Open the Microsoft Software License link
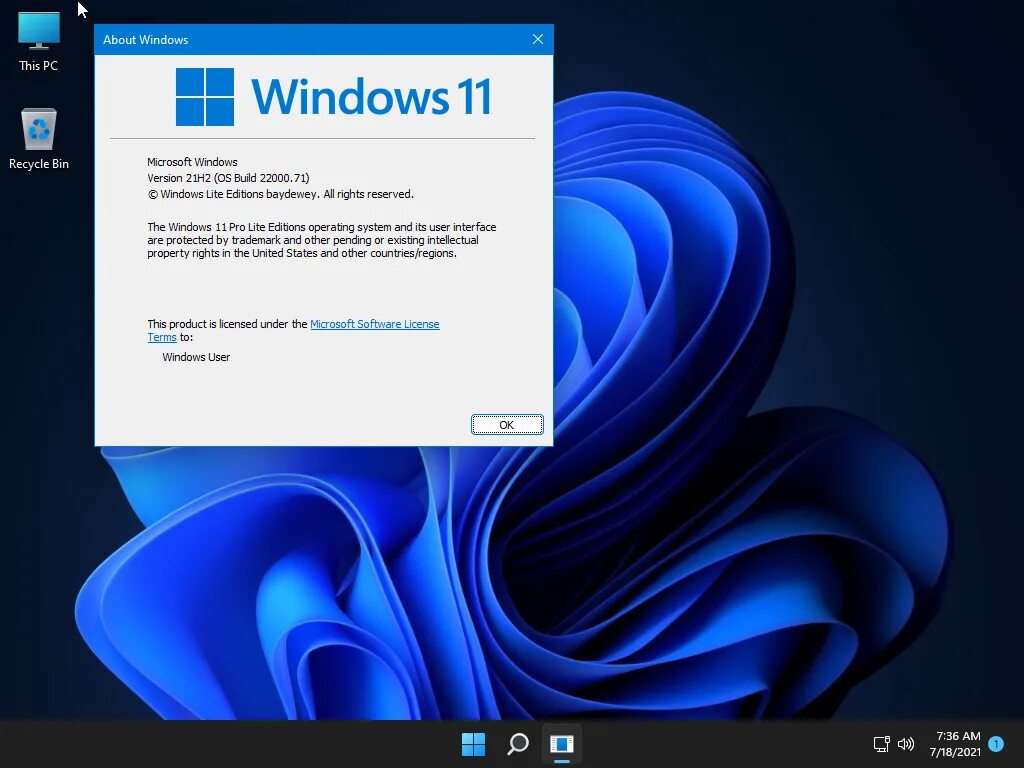Viewport: 1024px width, 768px height. pyautogui.click(x=375, y=324)
